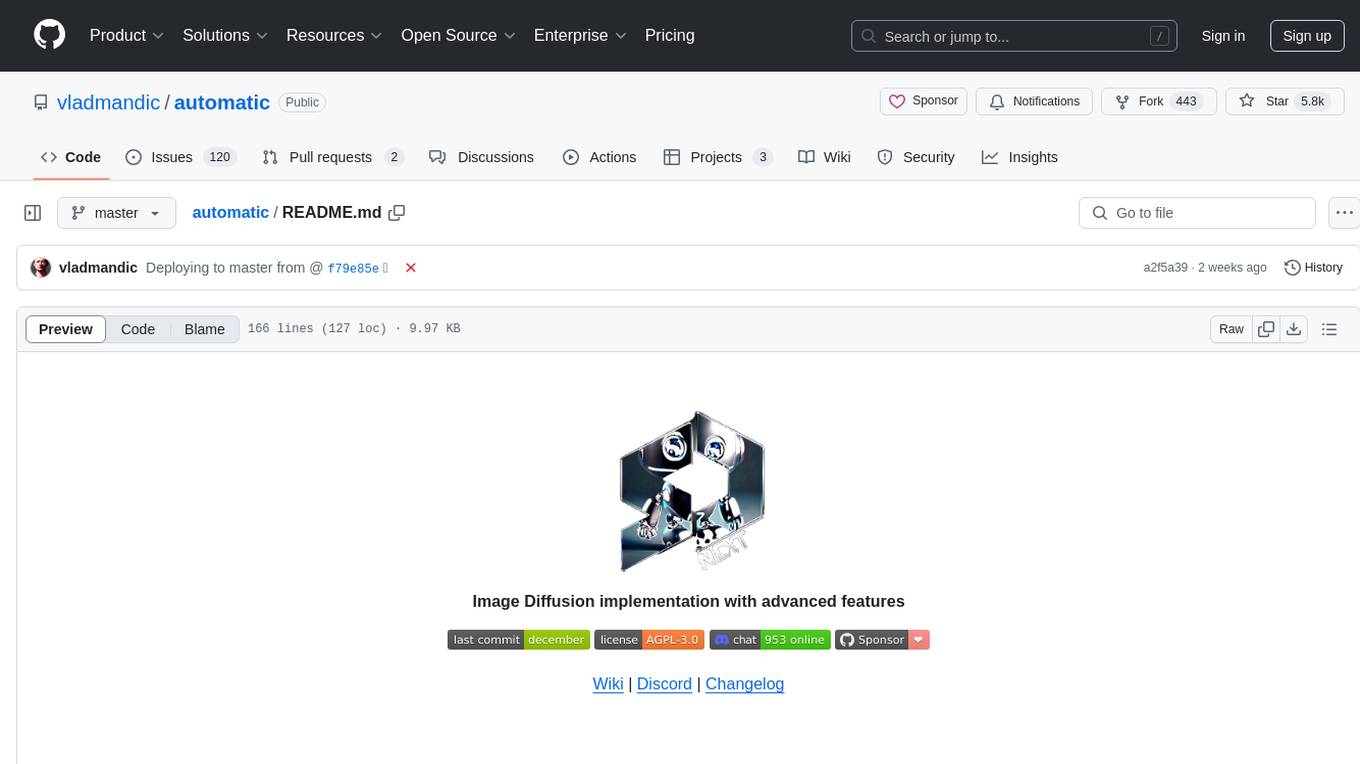Viewport: 1360px width, 764px height.
Task: Select the Code view
Action: (x=138, y=329)
